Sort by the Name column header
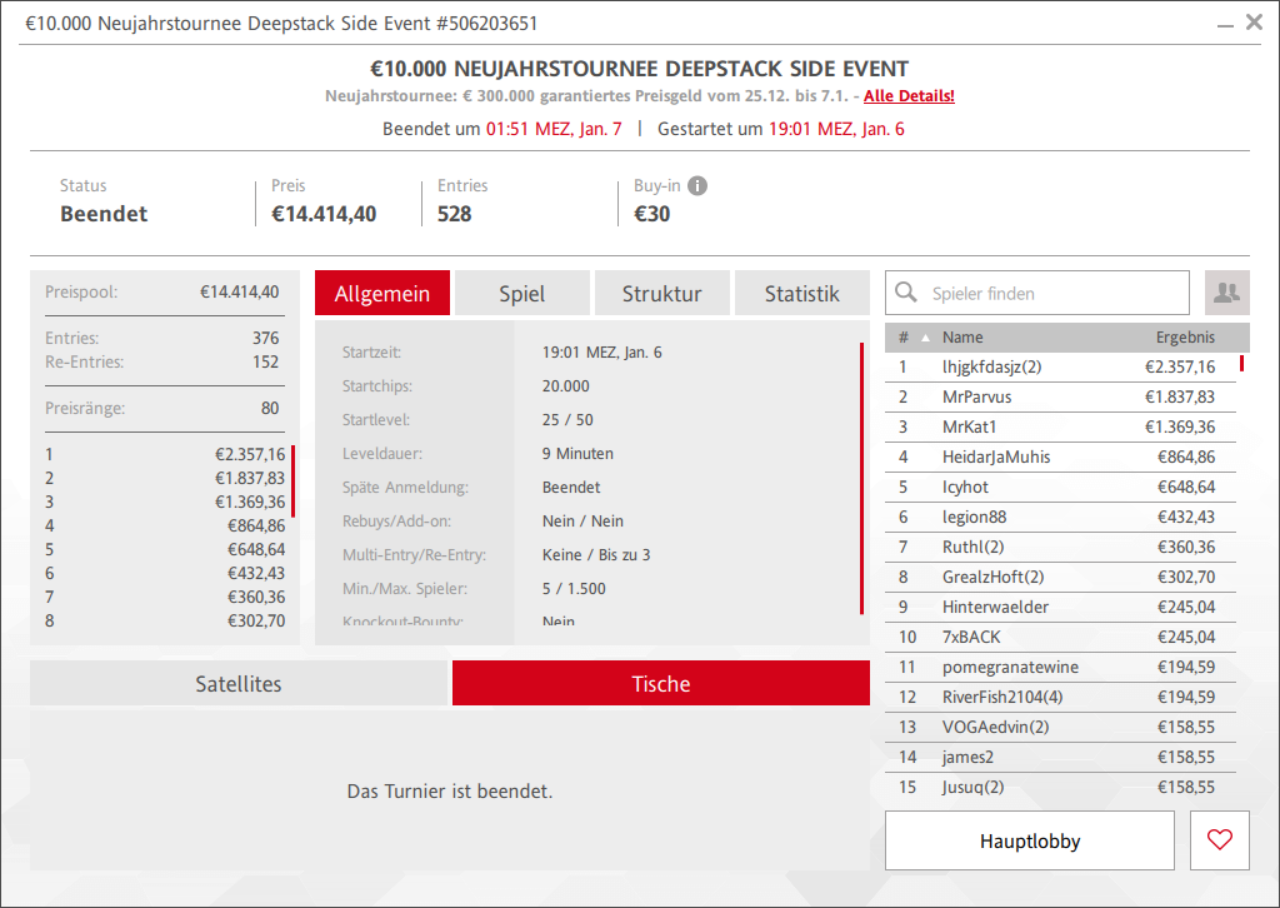The image size is (1280, 908). click(x=962, y=338)
